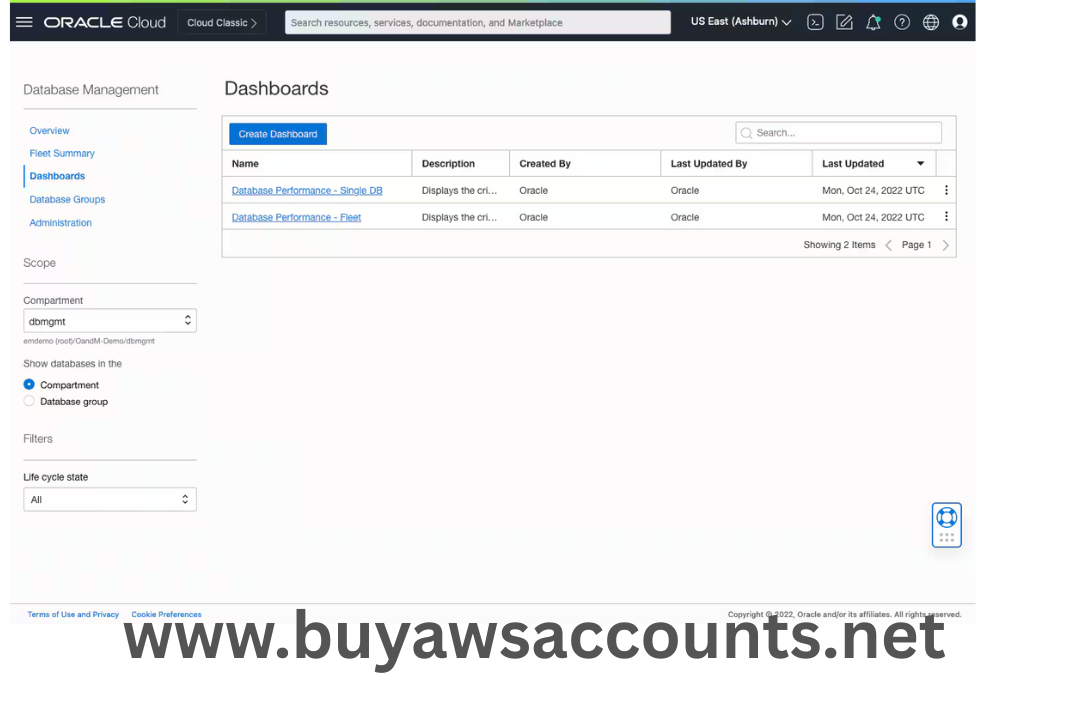The width and height of the screenshot is (1080, 720).
Task: Focus the dashboards table Search field
Action: (838, 132)
